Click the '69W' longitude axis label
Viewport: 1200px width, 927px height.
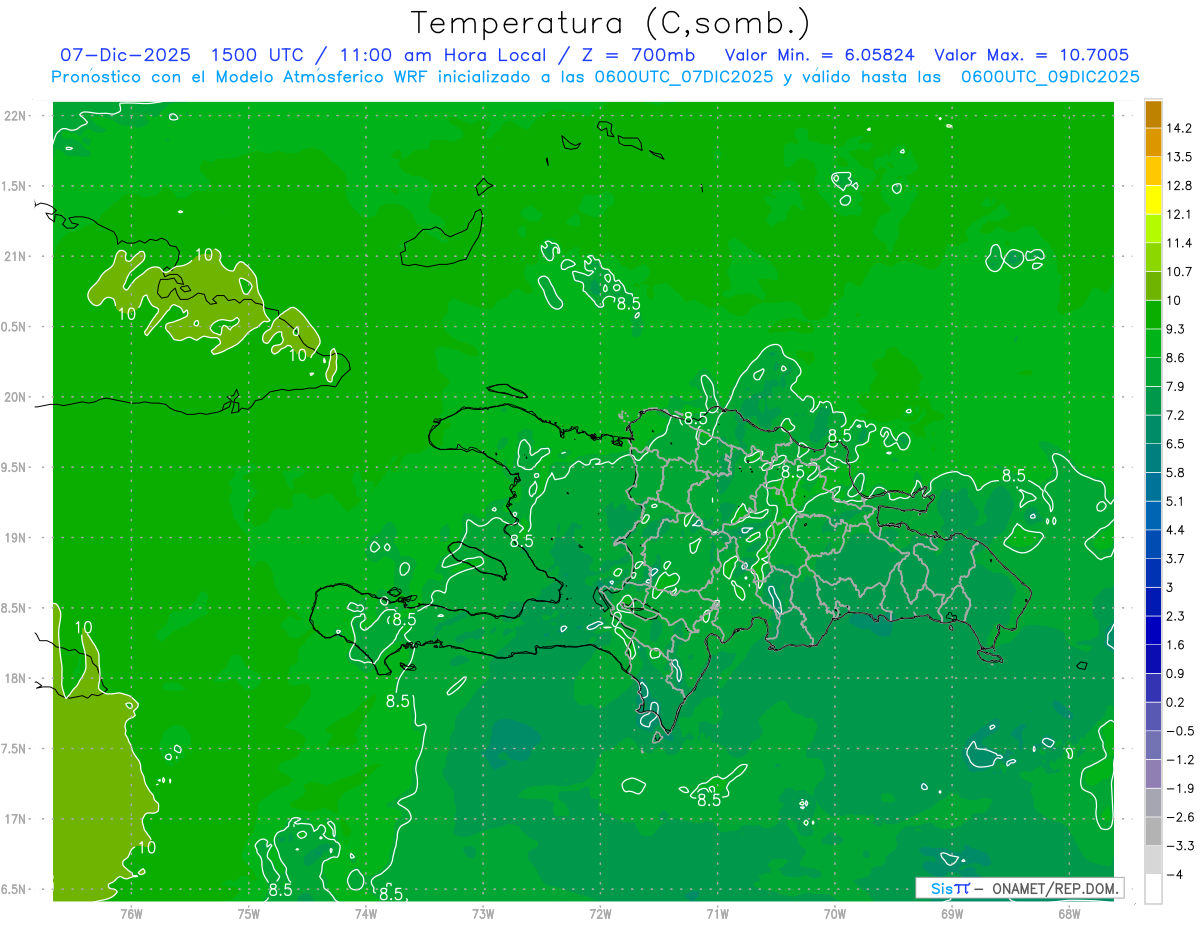(952, 914)
